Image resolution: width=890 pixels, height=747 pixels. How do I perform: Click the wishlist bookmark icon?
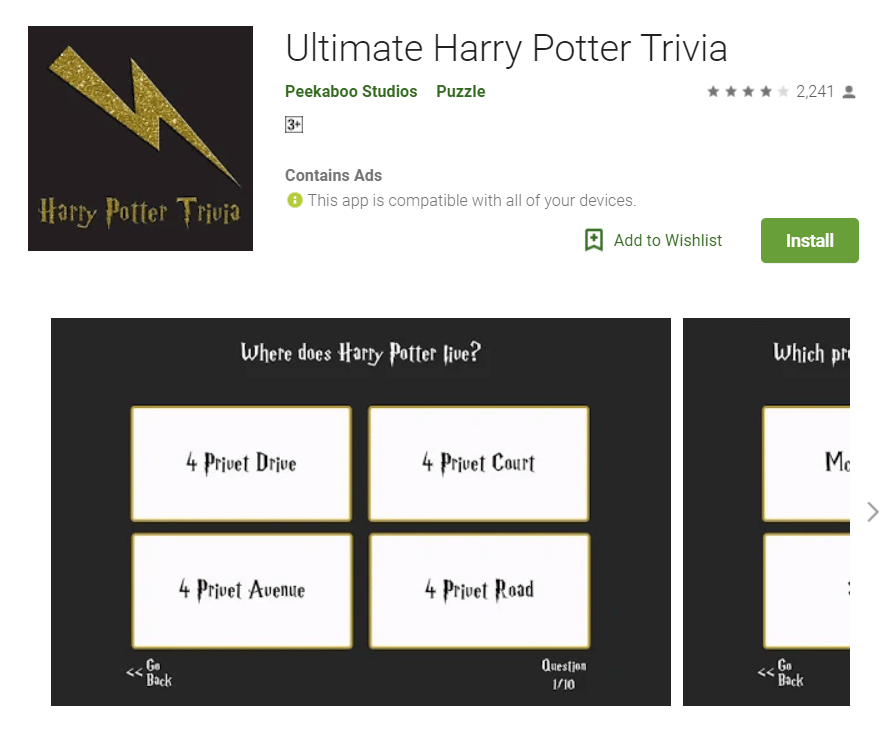click(594, 240)
